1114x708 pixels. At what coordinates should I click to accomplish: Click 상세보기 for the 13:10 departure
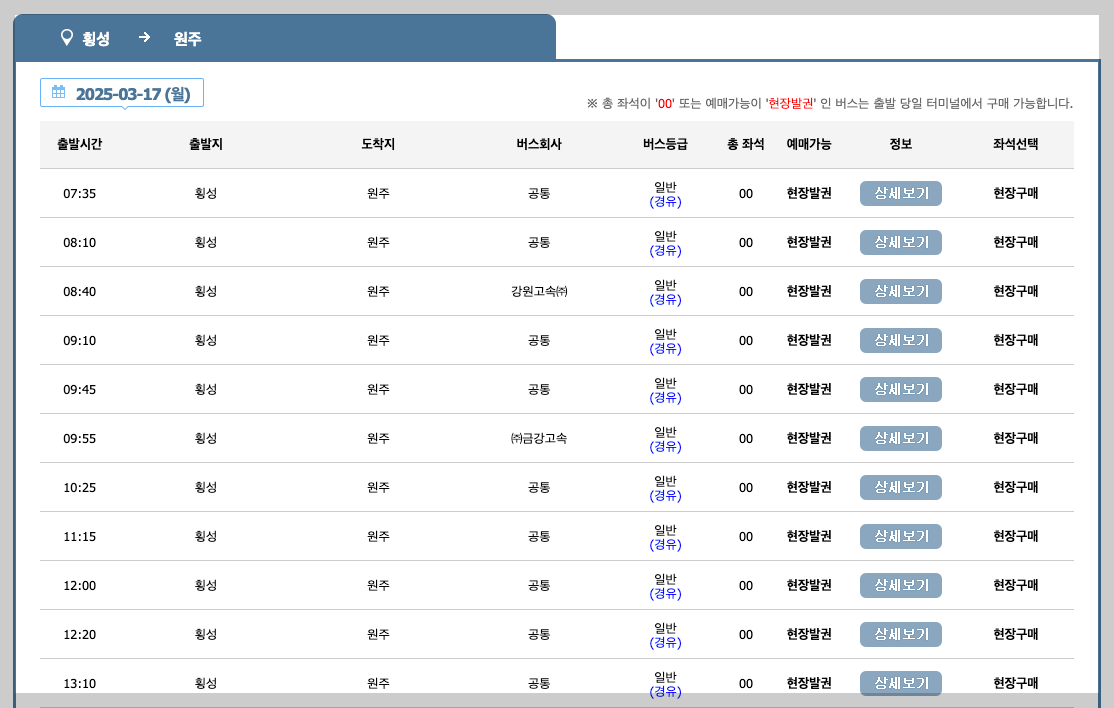(900, 683)
